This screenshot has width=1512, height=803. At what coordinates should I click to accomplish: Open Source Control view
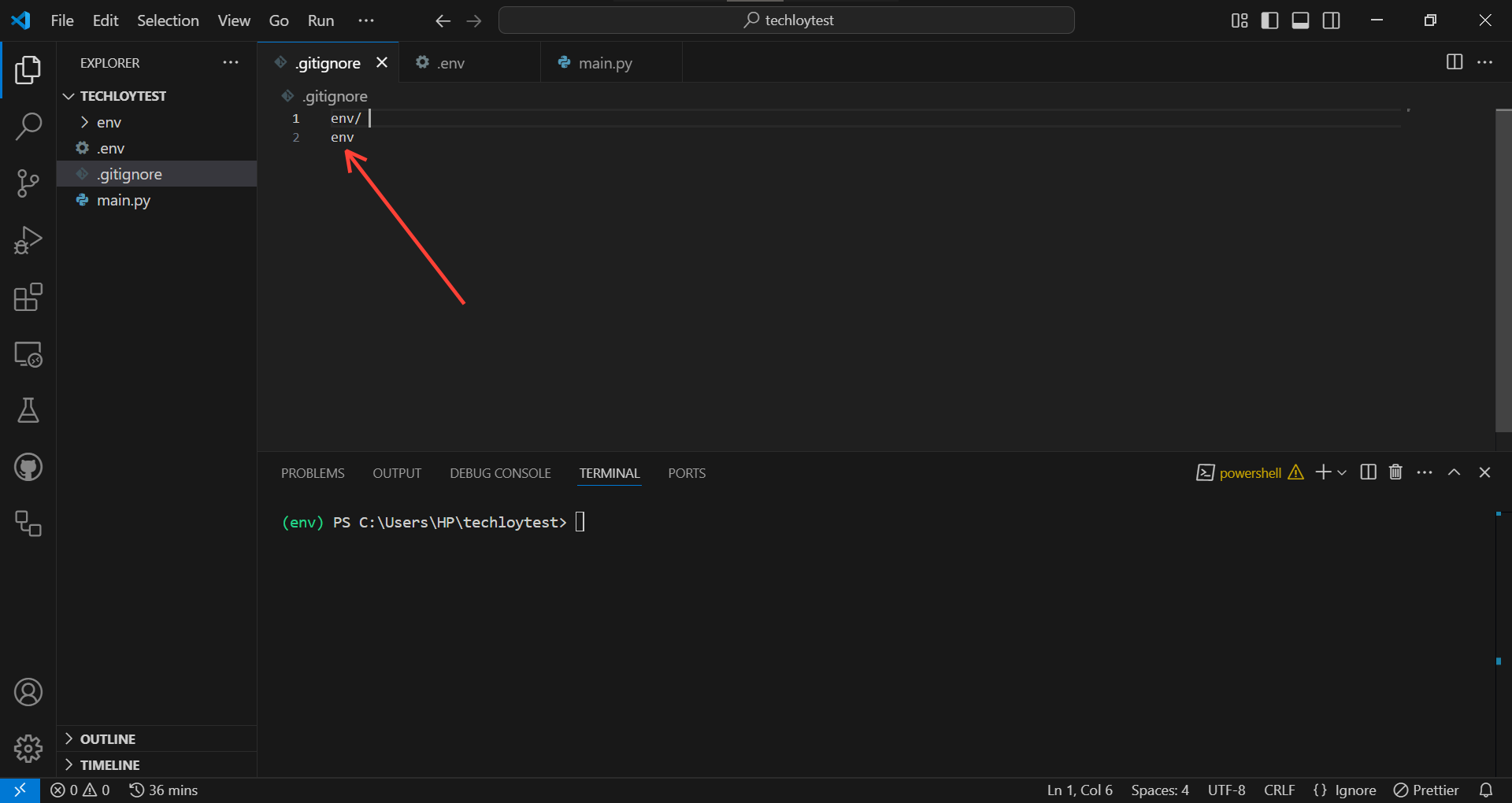click(x=28, y=183)
